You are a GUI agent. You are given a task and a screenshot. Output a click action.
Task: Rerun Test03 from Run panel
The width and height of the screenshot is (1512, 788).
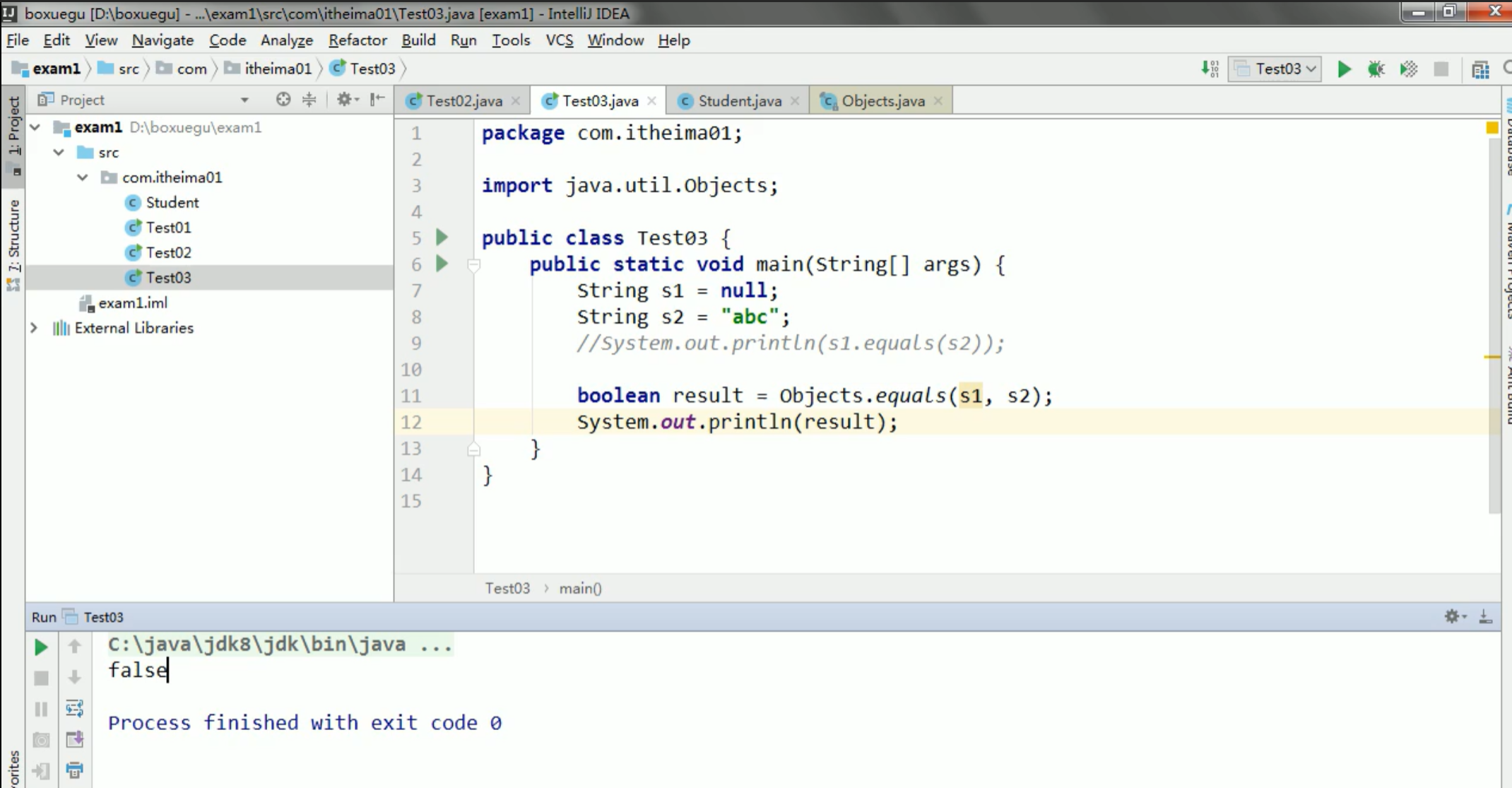pyautogui.click(x=41, y=647)
